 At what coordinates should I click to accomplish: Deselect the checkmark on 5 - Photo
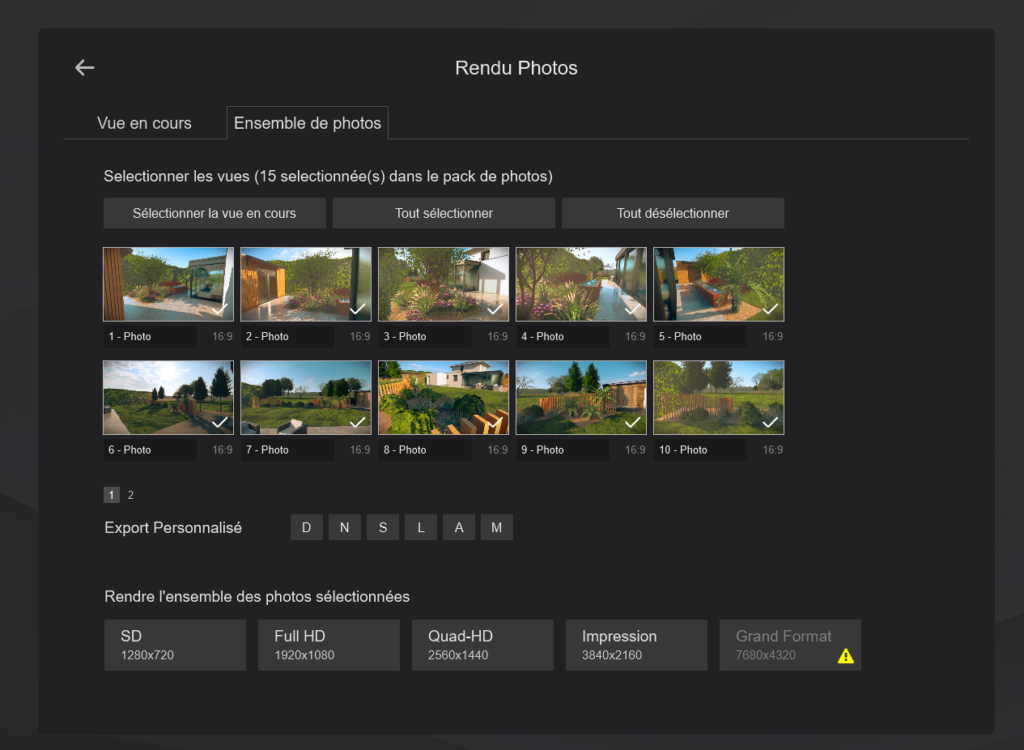[770, 309]
